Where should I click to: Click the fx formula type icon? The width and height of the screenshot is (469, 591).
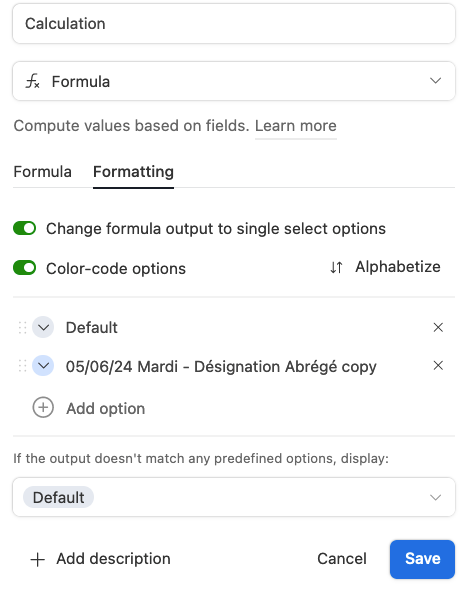(x=32, y=81)
